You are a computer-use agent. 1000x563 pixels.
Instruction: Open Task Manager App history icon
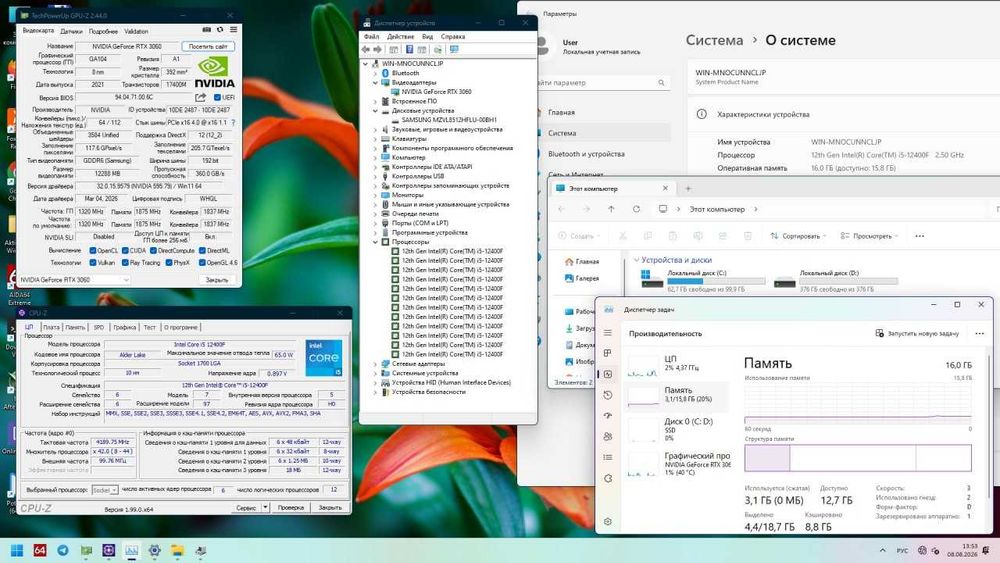[608, 395]
